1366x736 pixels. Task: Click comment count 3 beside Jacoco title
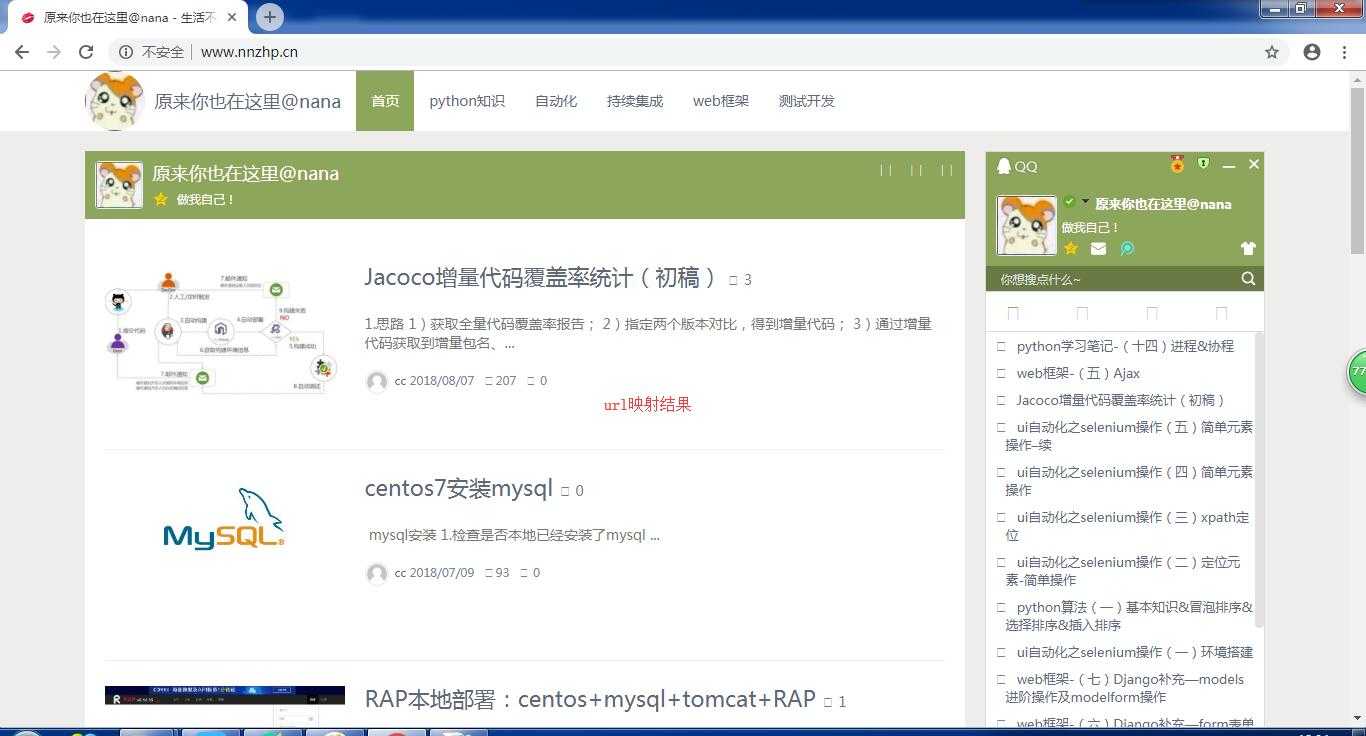coord(741,280)
